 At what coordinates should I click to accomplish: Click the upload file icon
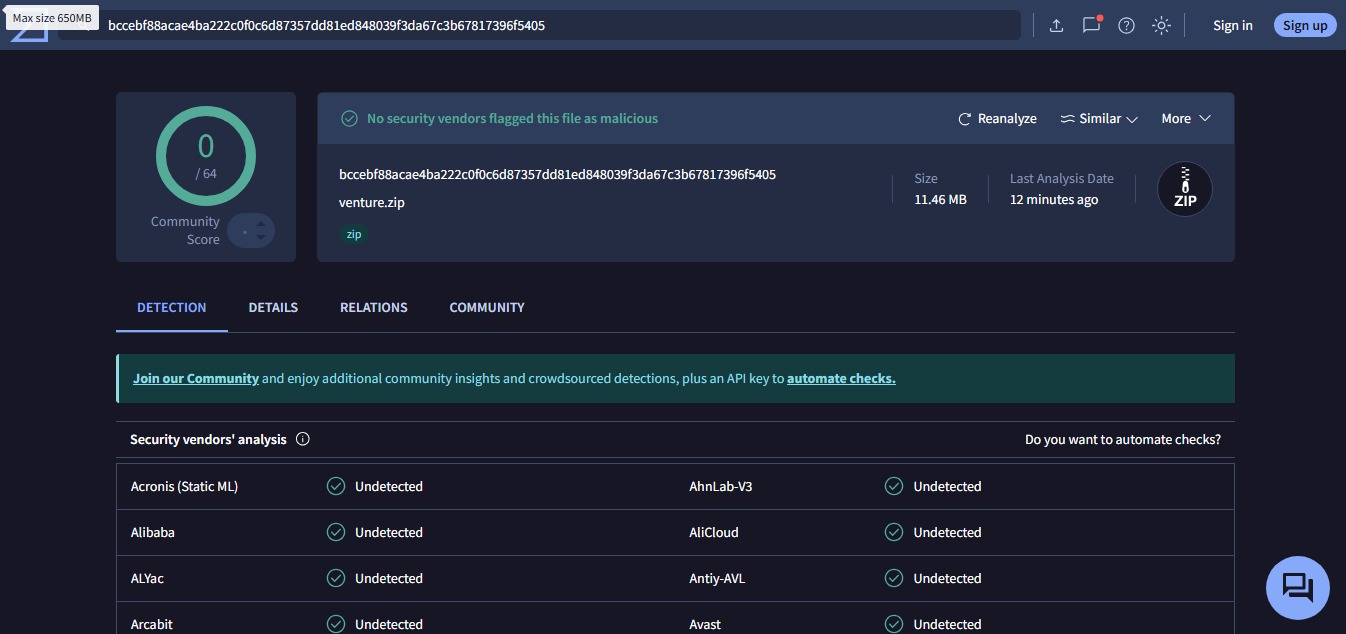click(x=1056, y=26)
